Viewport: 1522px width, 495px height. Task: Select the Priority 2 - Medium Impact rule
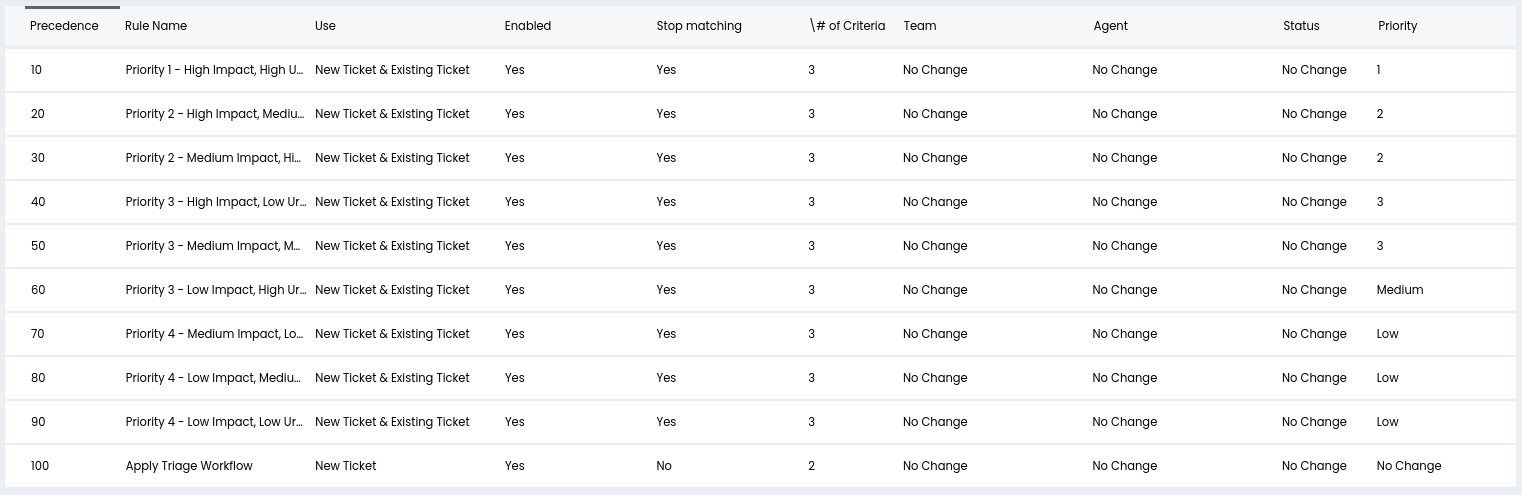click(x=214, y=158)
